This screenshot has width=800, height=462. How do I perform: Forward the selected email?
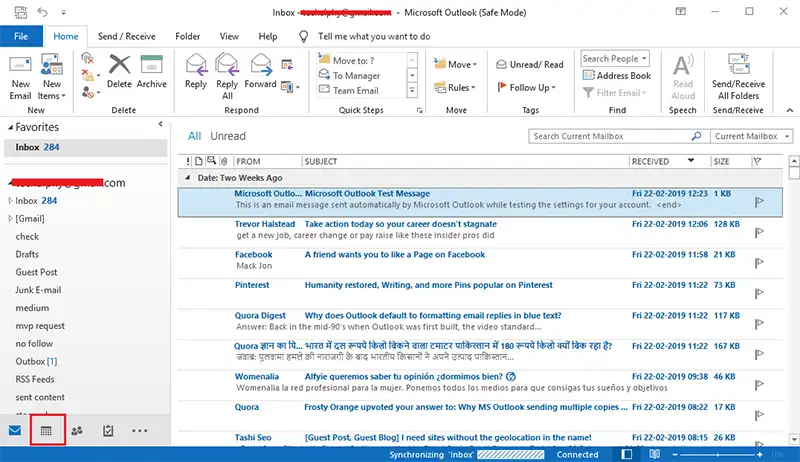pyautogui.click(x=260, y=72)
